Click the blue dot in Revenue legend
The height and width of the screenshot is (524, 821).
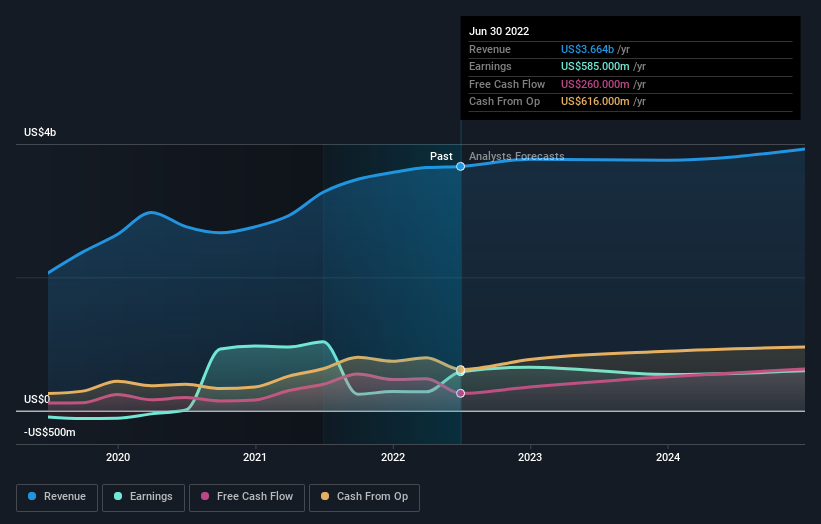click(32, 496)
